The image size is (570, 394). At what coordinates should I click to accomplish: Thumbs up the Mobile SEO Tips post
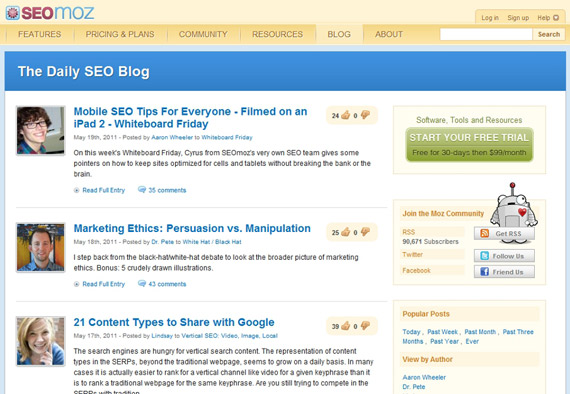[x=345, y=115]
